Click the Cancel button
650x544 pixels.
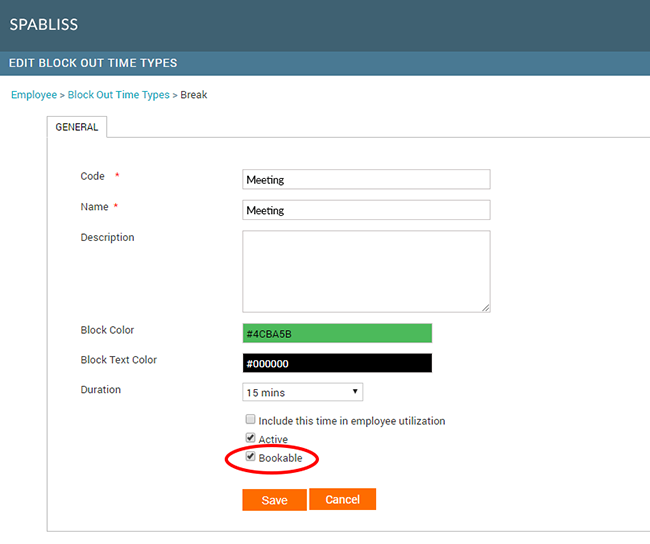coord(342,499)
